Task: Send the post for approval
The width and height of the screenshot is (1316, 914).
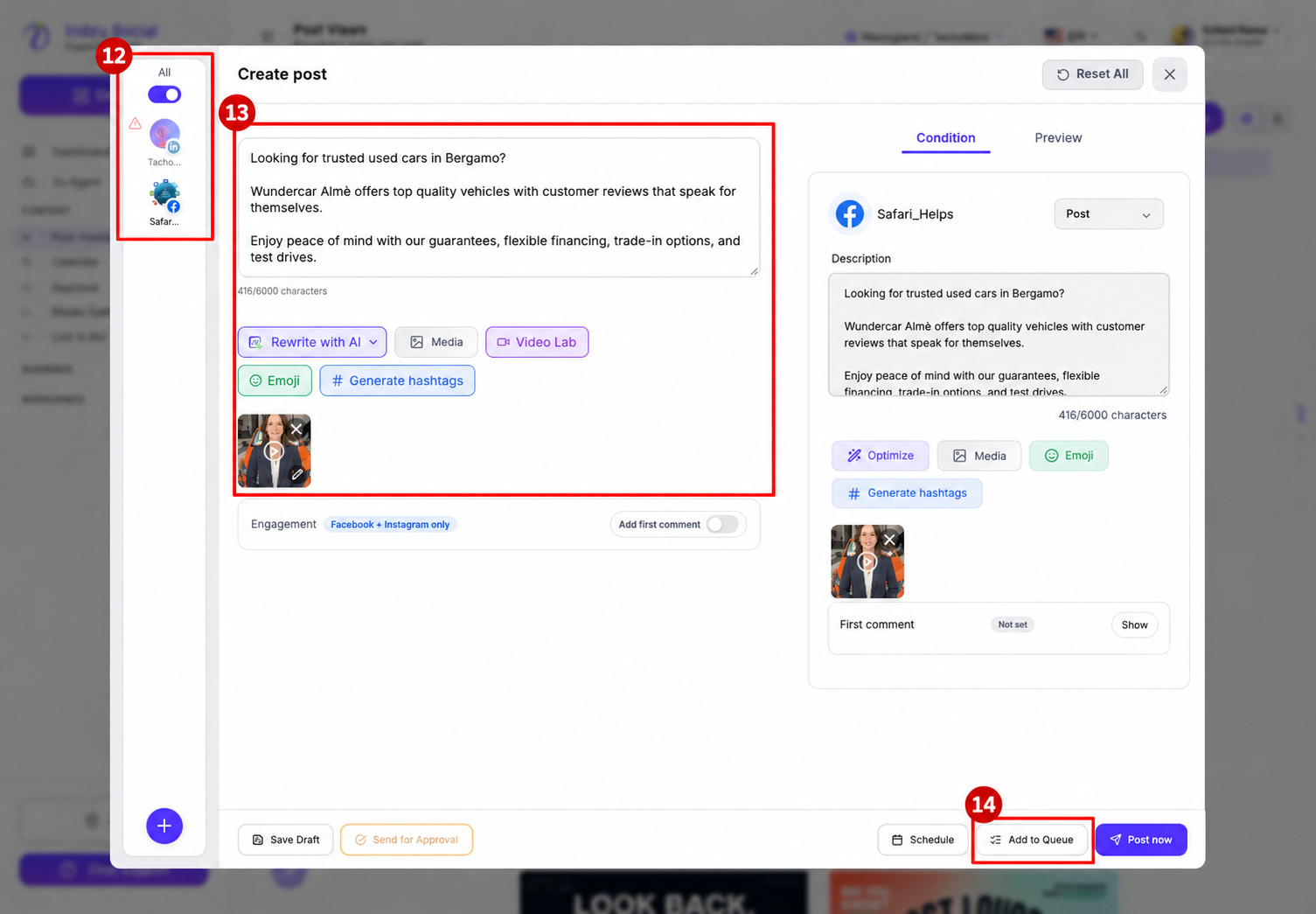Action: tap(407, 840)
